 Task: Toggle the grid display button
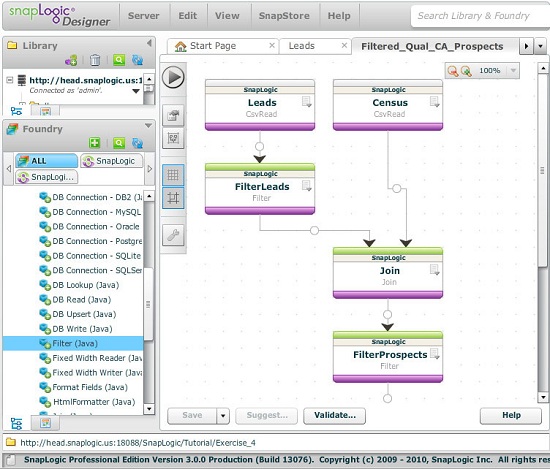(173, 175)
